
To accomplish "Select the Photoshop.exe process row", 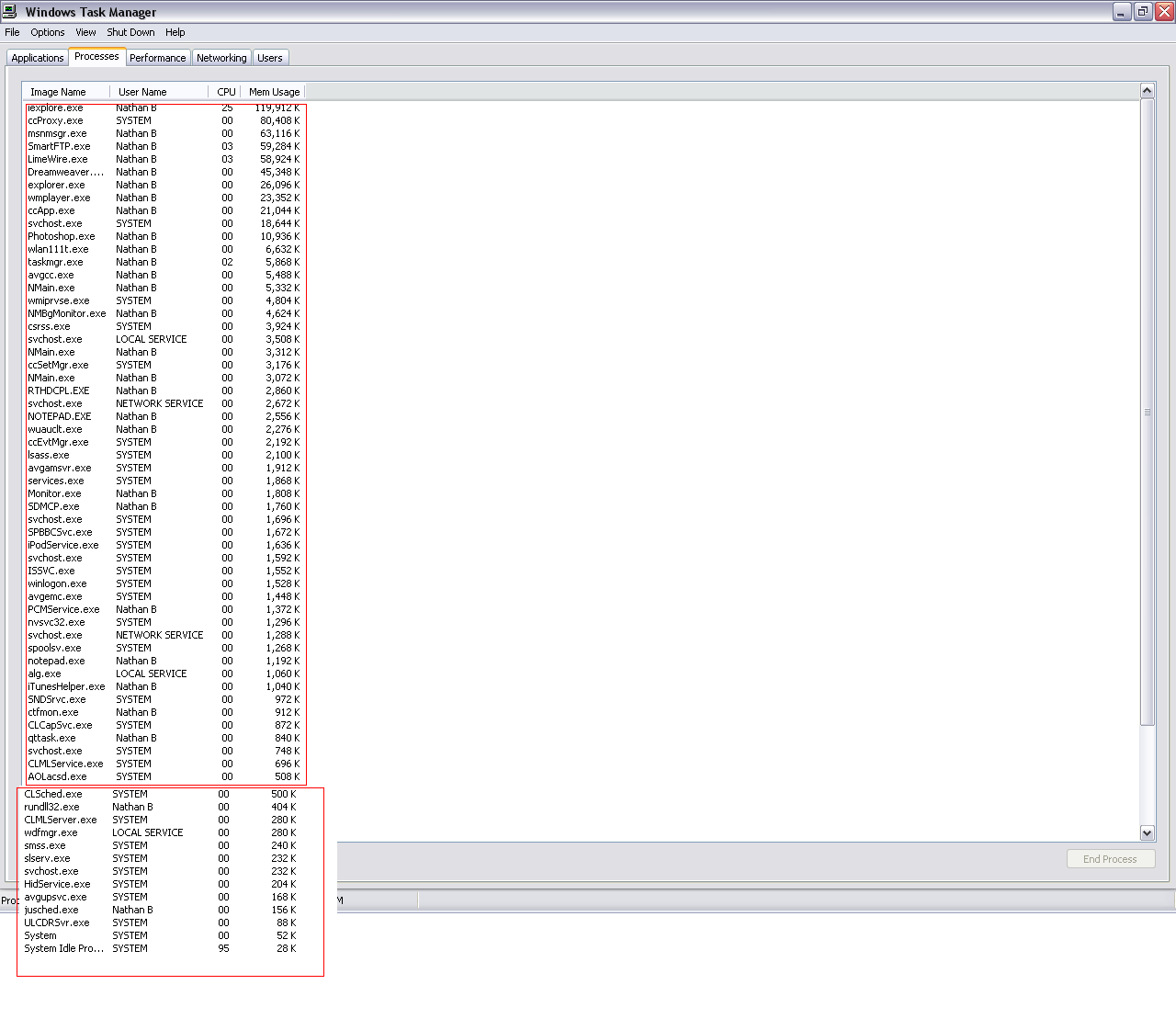I will point(62,236).
